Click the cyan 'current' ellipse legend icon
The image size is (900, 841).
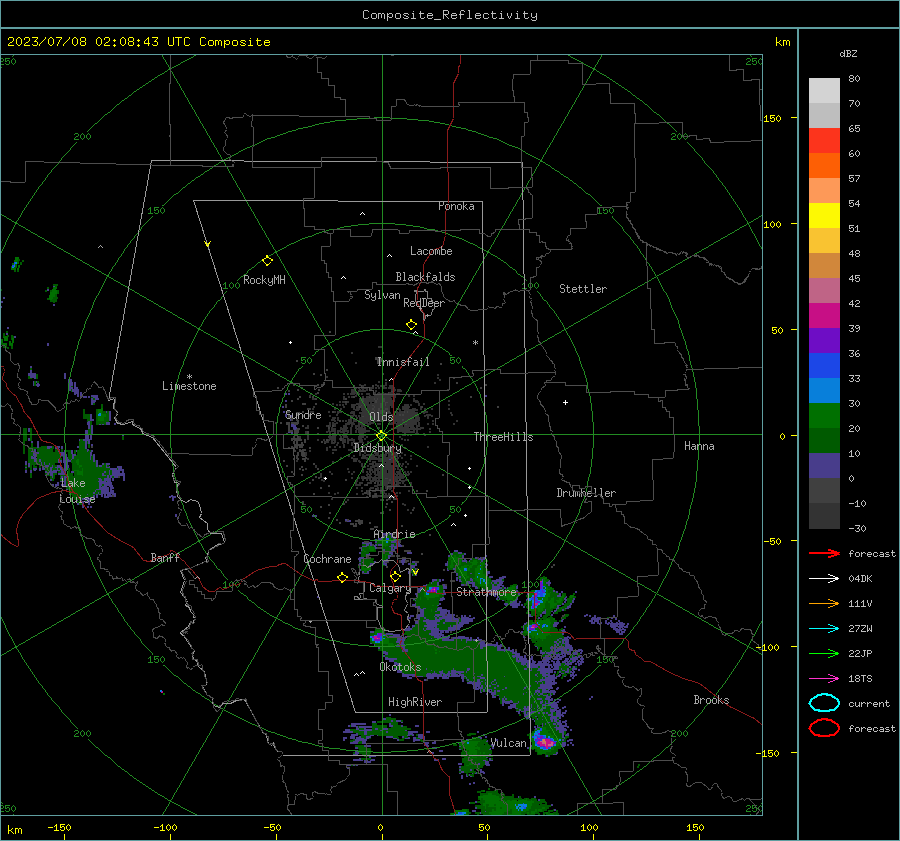(824, 703)
